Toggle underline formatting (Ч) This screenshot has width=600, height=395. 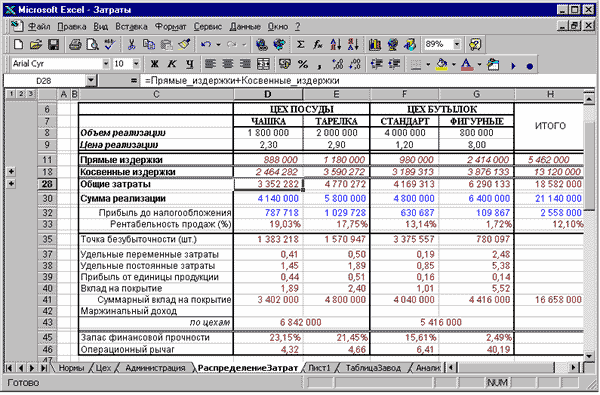[189, 64]
